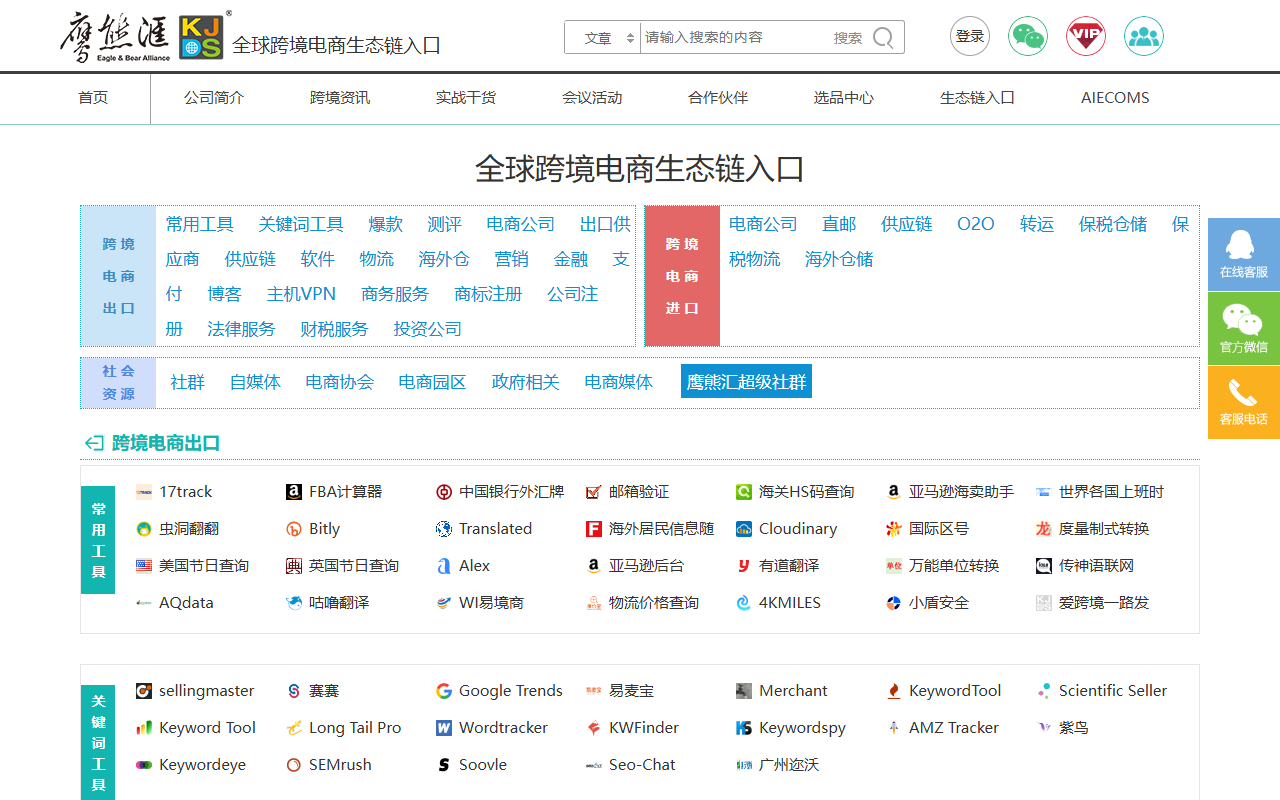1280x800 pixels.
Task: Select 主机VPN category link
Action: tap(301, 294)
